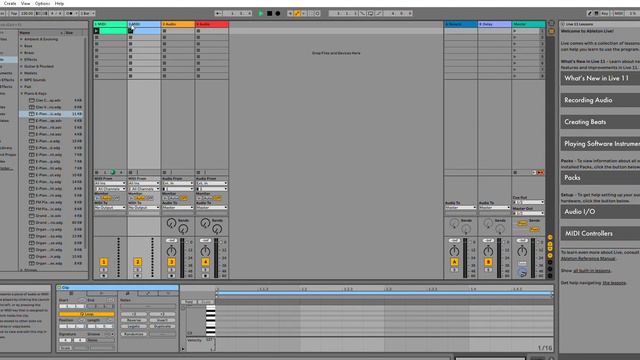
Task: Toggle return track B activator button
Action: click(x=488, y=262)
